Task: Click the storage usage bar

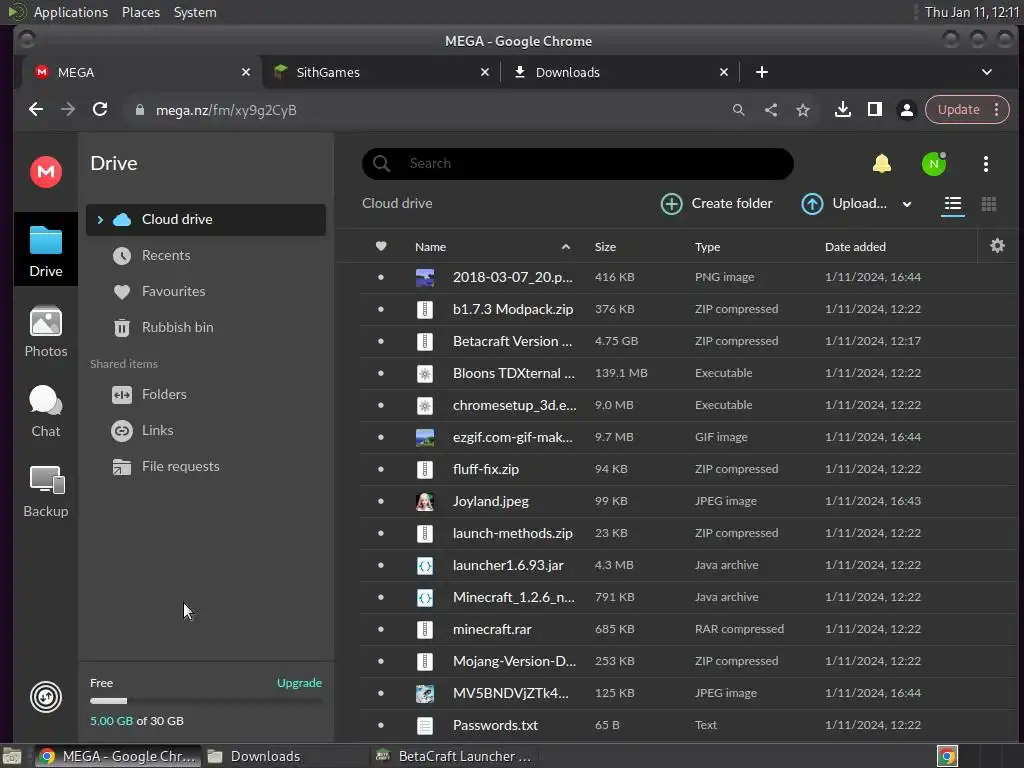Action: click(206, 701)
